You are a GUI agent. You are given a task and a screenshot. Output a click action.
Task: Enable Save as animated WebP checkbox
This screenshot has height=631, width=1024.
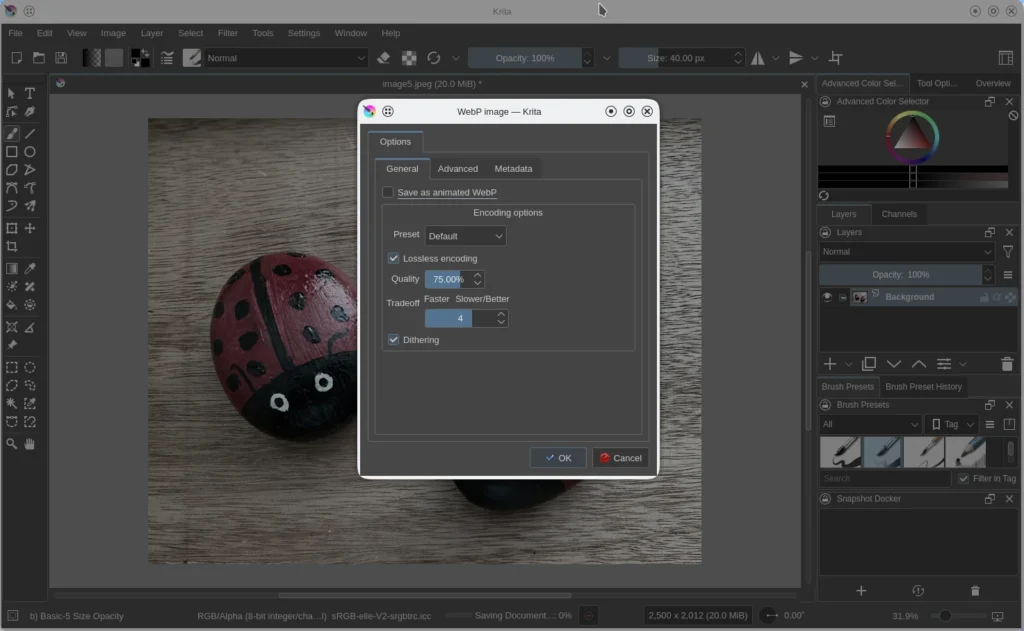pos(388,192)
